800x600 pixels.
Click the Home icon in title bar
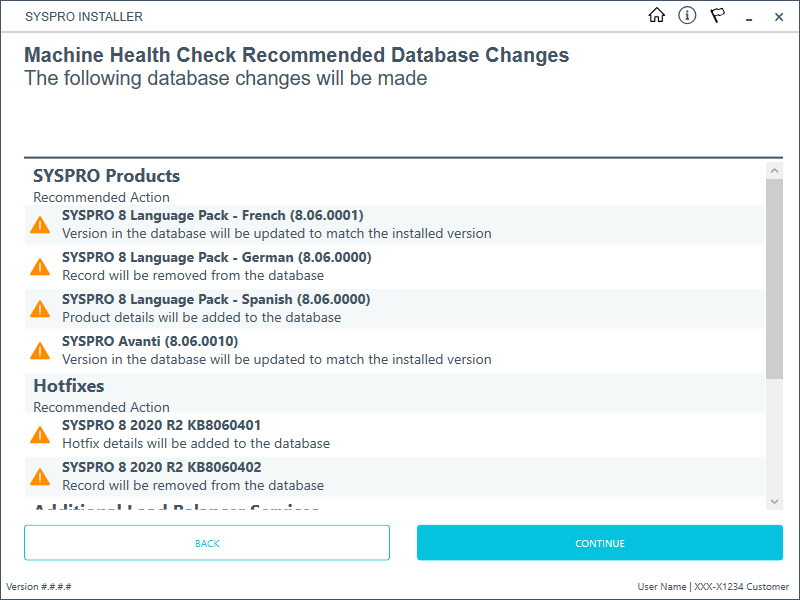(x=657, y=16)
